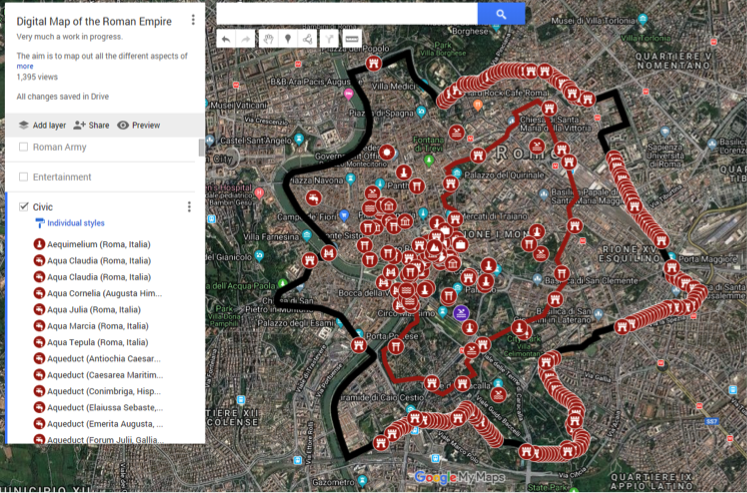747x493 pixels.
Task: Select the hand pan tool
Action: tap(268, 39)
